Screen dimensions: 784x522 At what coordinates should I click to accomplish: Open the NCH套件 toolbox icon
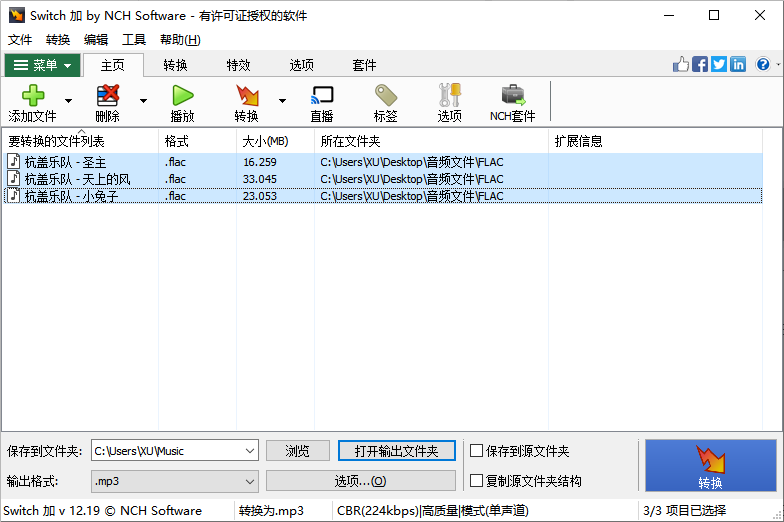click(513, 95)
